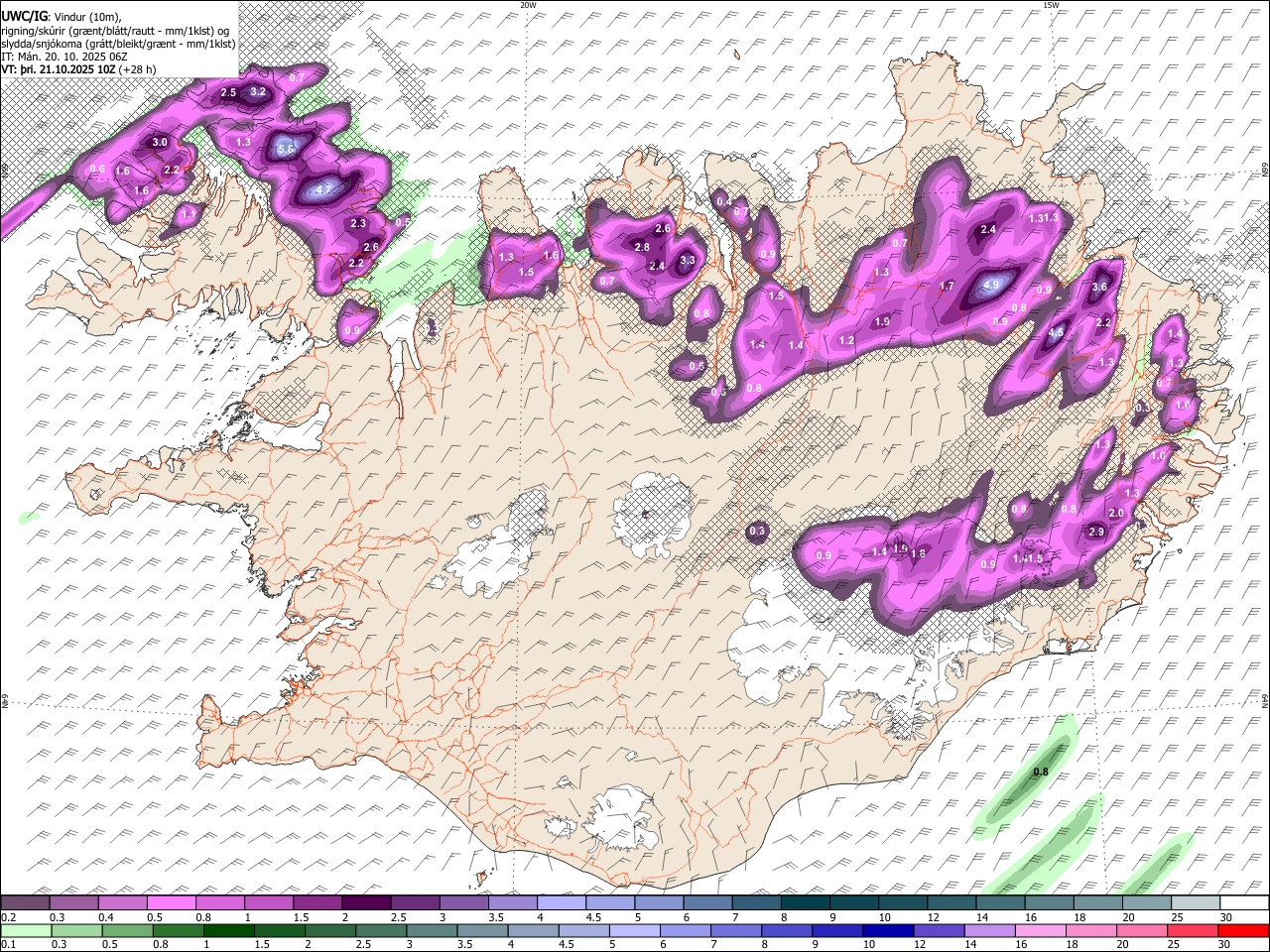The image size is (1270, 952).
Task: Click the 3.0 value in the northwest
Action: (x=160, y=143)
